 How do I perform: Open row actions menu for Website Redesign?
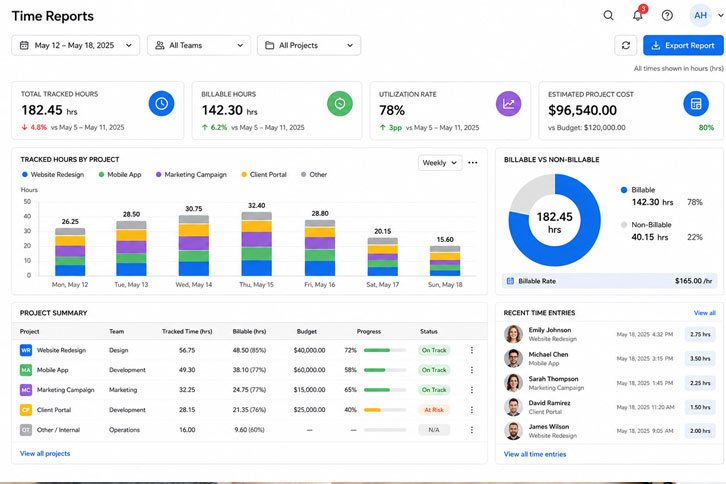tap(472, 350)
